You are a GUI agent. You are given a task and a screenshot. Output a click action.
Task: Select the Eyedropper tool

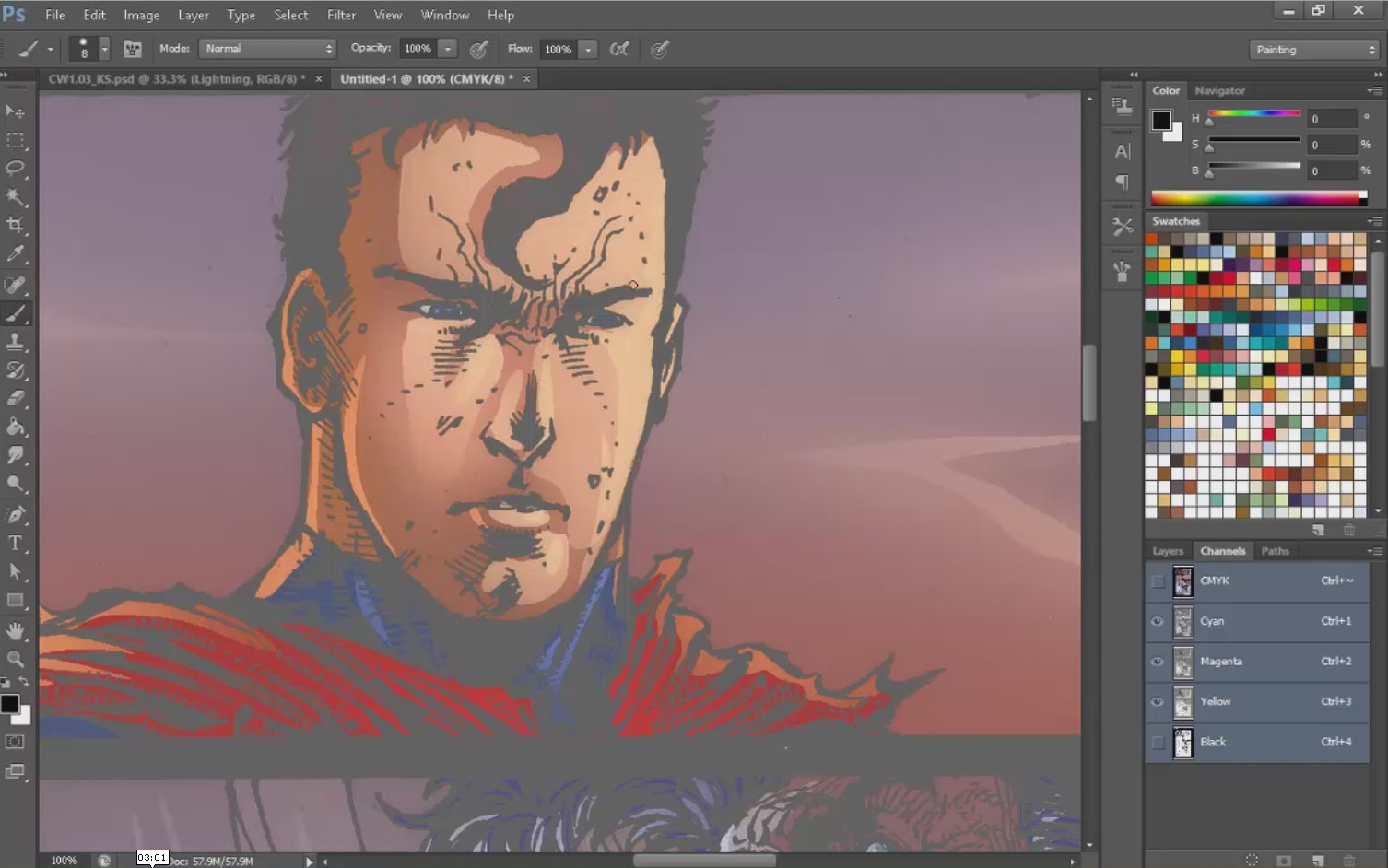(16, 254)
